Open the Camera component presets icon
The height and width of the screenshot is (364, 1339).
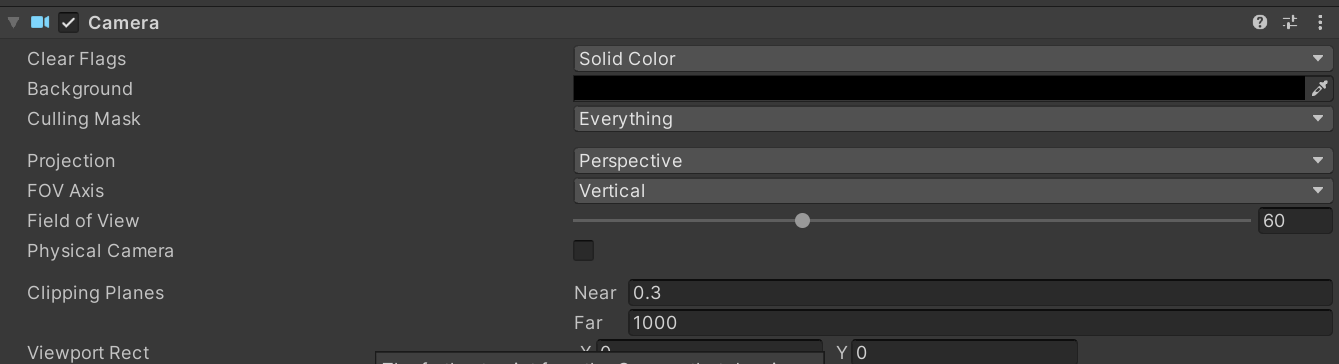pos(1290,22)
